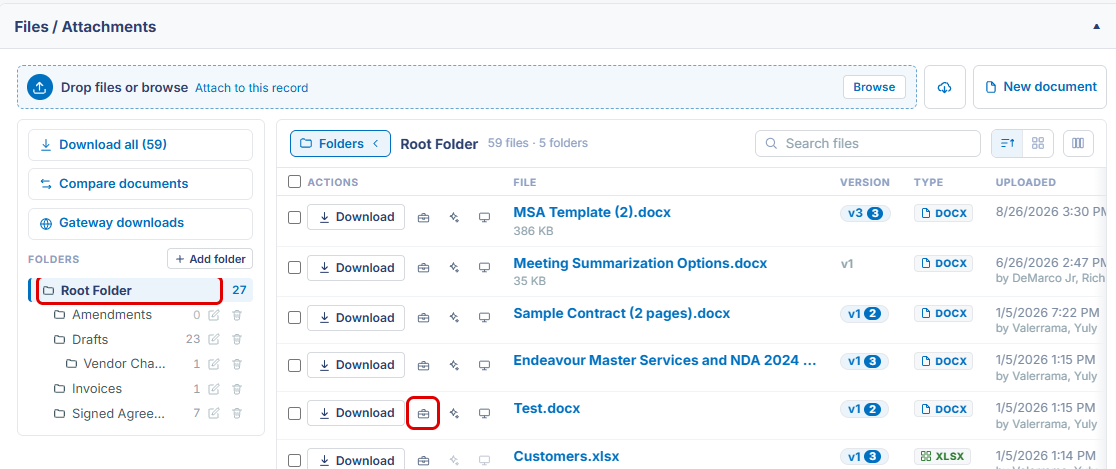
Task: Delete the Invoices folder trash icon
Action: [x=237, y=389]
